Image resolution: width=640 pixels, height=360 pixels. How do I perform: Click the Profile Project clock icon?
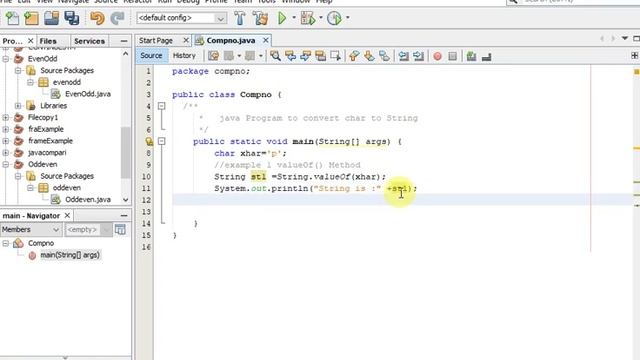tap(334, 18)
